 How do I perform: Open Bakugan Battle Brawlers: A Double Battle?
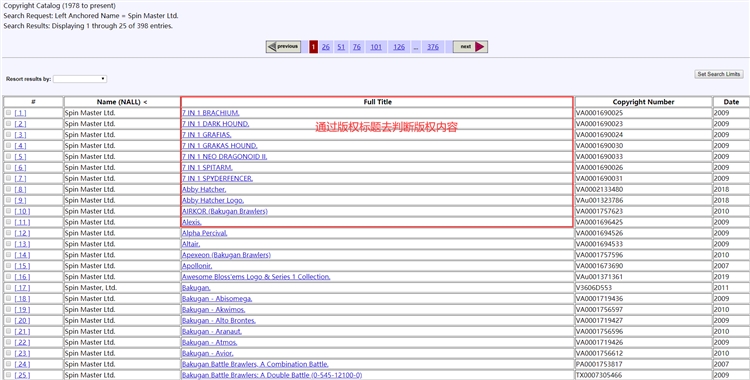[x=272, y=375]
